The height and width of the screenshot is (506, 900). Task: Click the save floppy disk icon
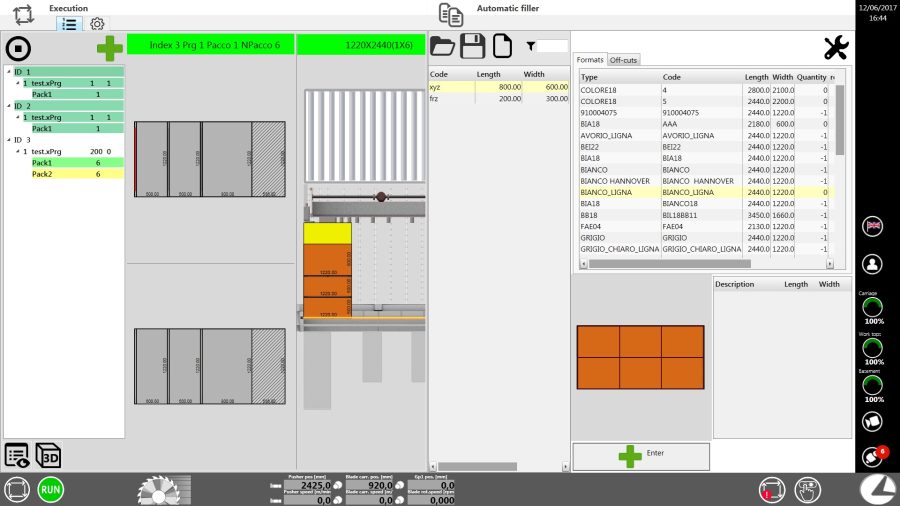click(x=473, y=46)
